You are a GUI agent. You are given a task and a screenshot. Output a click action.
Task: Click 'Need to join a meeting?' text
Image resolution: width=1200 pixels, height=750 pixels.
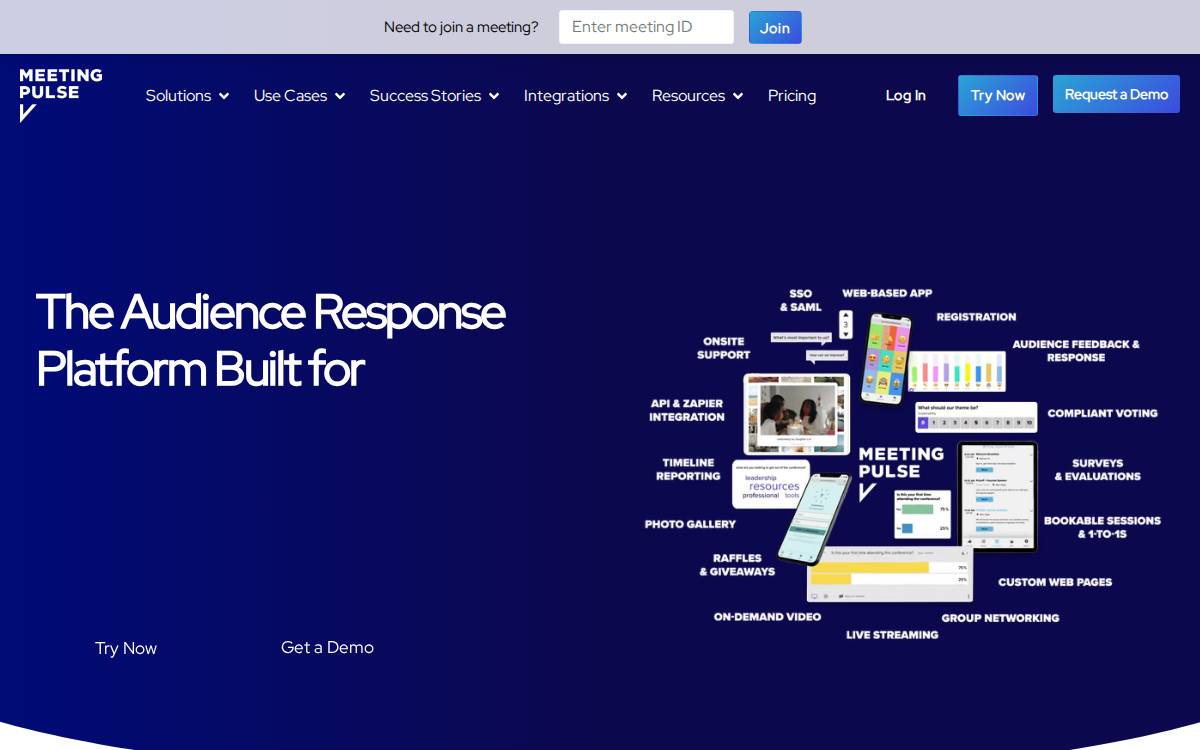pyautogui.click(x=461, y=27)
